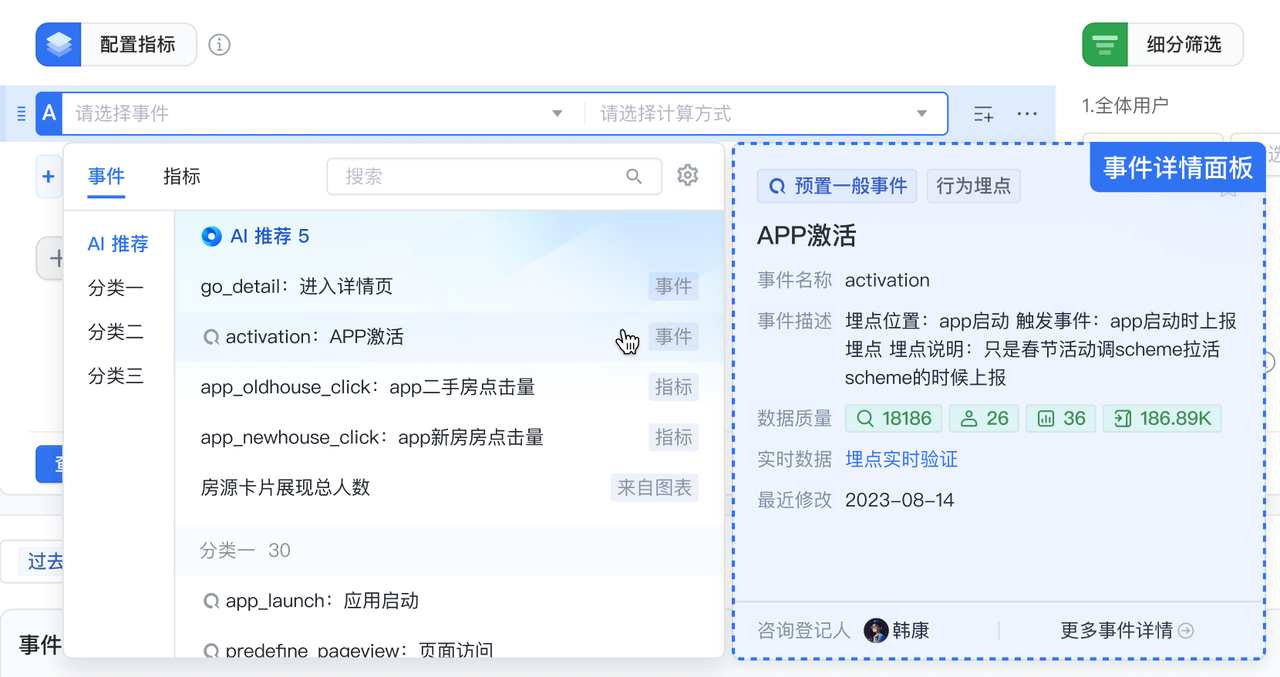Switch to the 指标 tab
This screenshot has height=677, width=1280.
coord(182,177)
